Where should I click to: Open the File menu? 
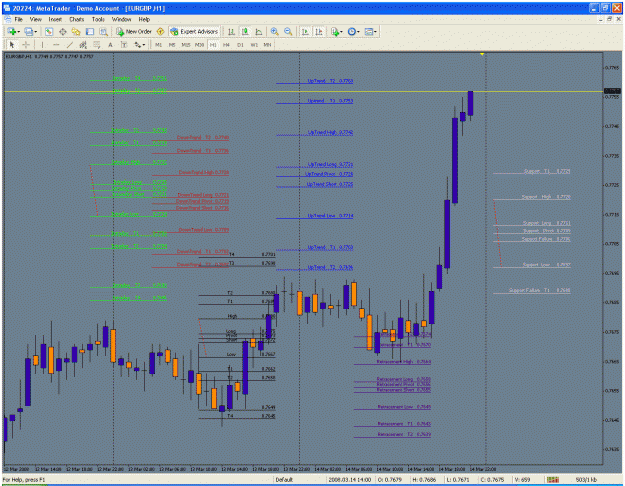(19, 19)
